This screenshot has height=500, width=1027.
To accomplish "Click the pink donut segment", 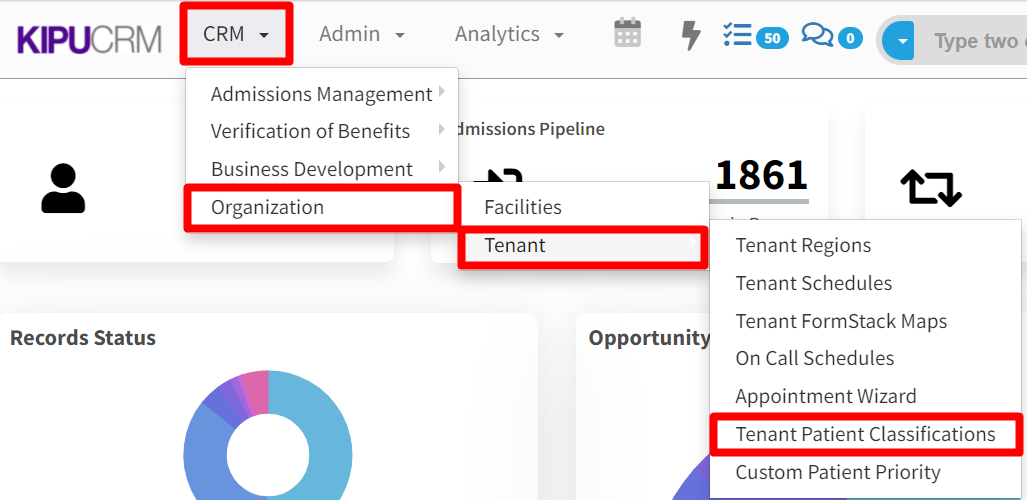I will tap(257, 392).
